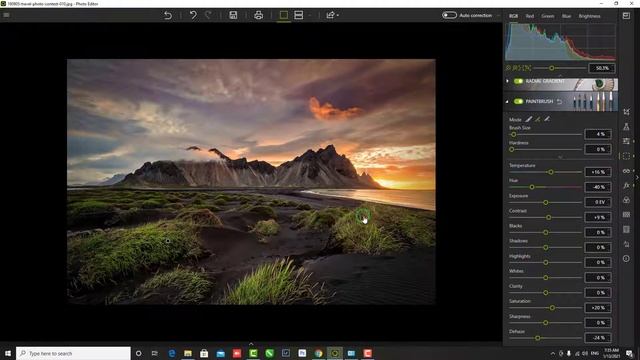Click the sunset mountain photo
640x360 pixels.
tap(251, 182)
